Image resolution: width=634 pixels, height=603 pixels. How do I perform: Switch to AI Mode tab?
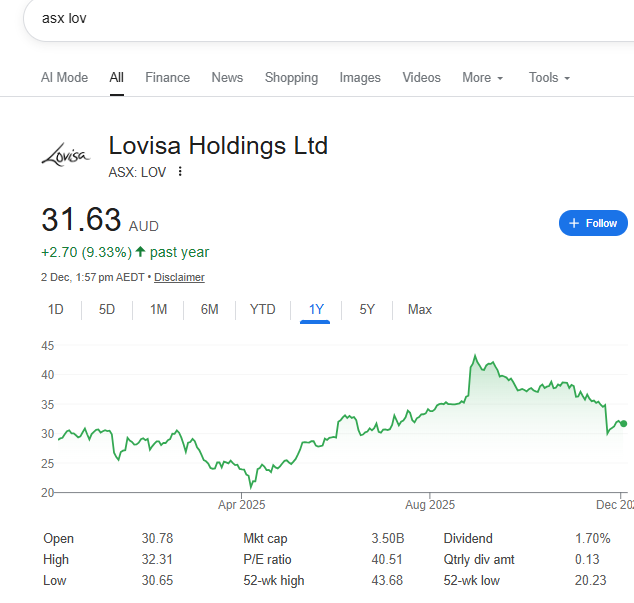(64, 77)
